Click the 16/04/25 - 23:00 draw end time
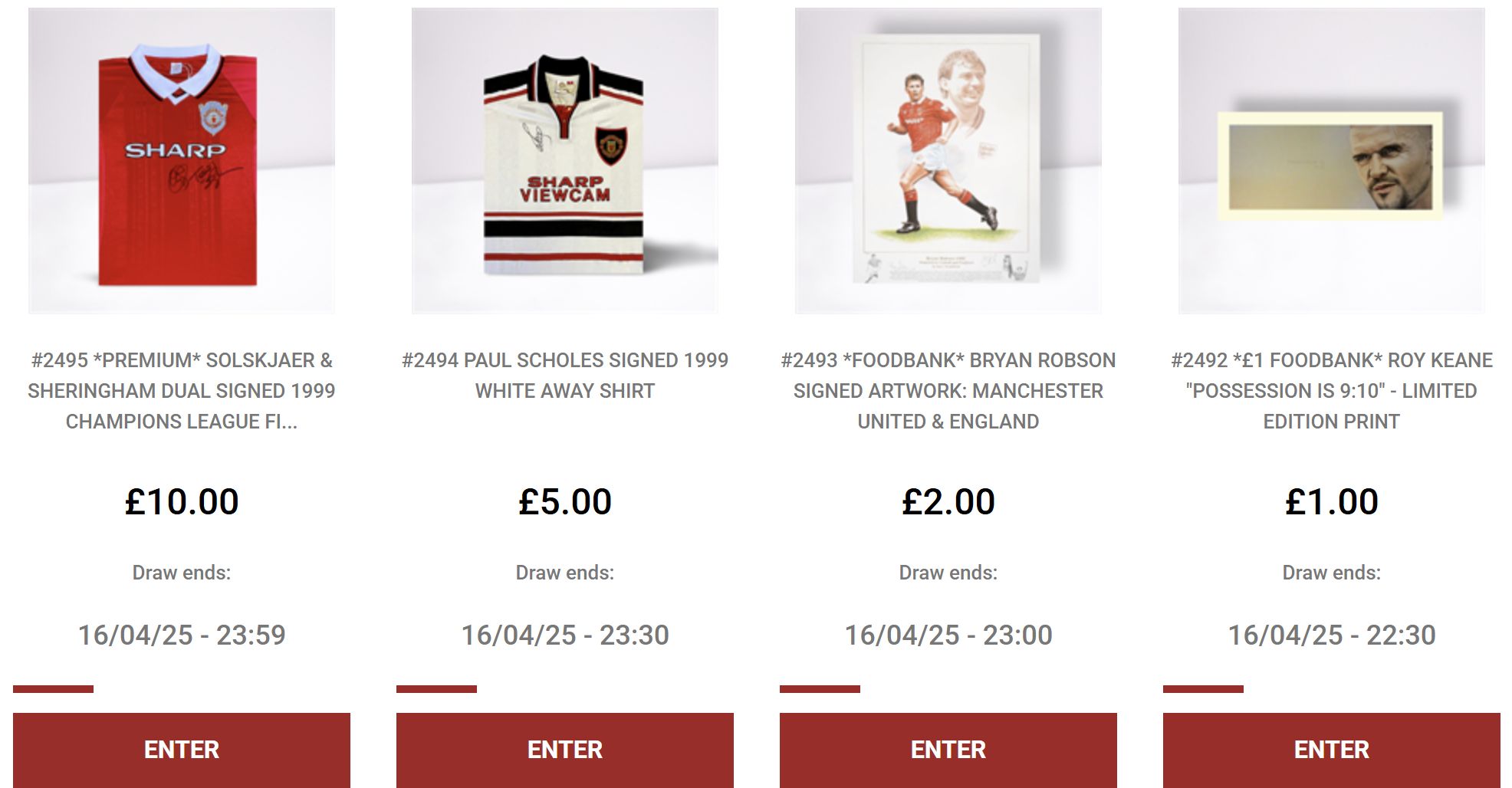 pos(948,635)
